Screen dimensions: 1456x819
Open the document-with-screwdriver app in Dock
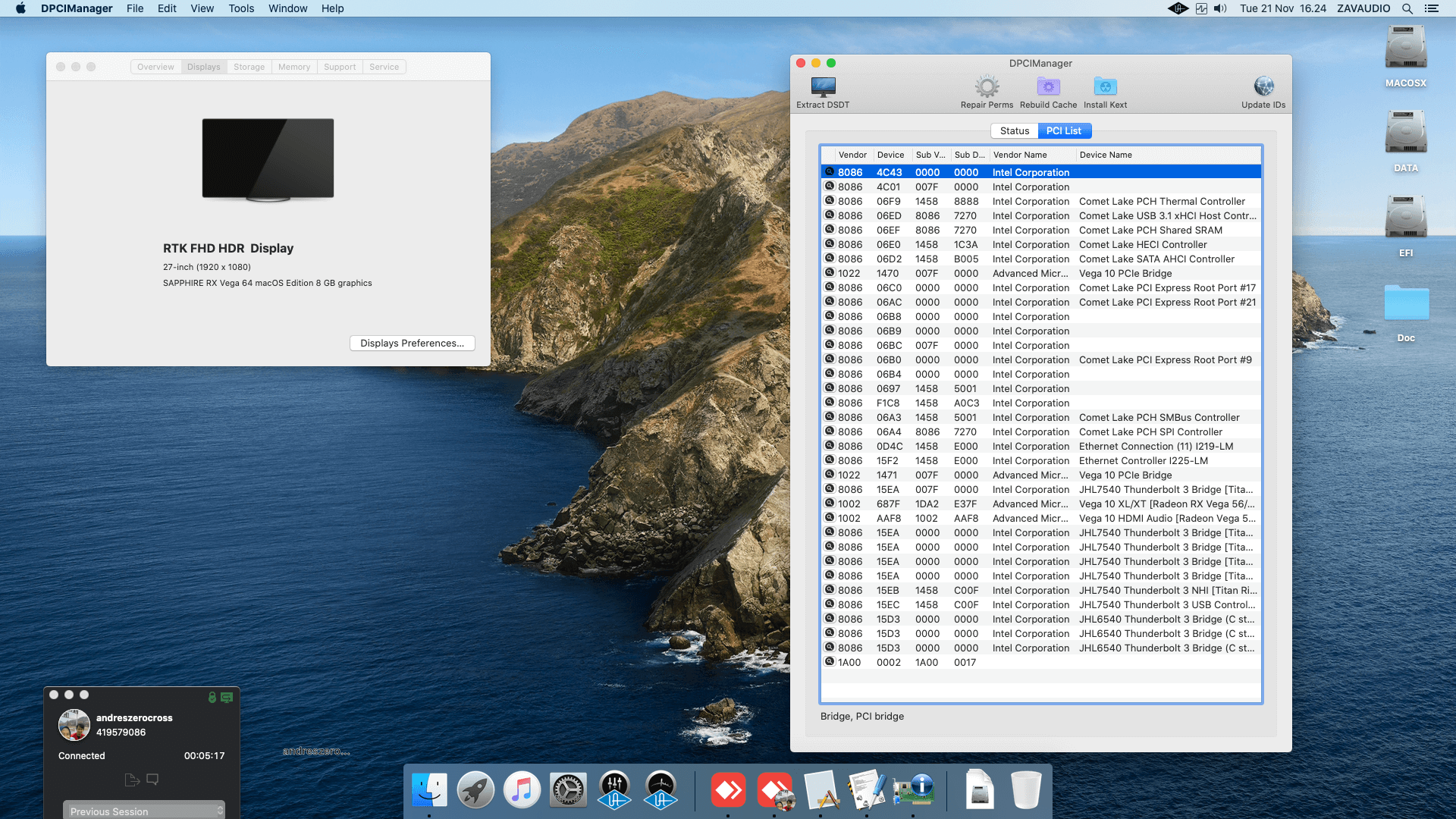point(867,790)
